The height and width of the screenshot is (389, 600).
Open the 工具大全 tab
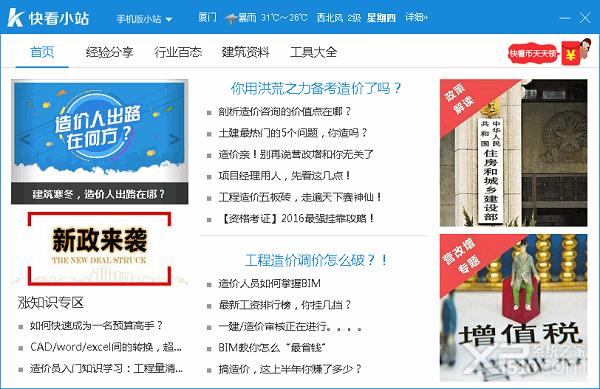click(x=313, y=52)
